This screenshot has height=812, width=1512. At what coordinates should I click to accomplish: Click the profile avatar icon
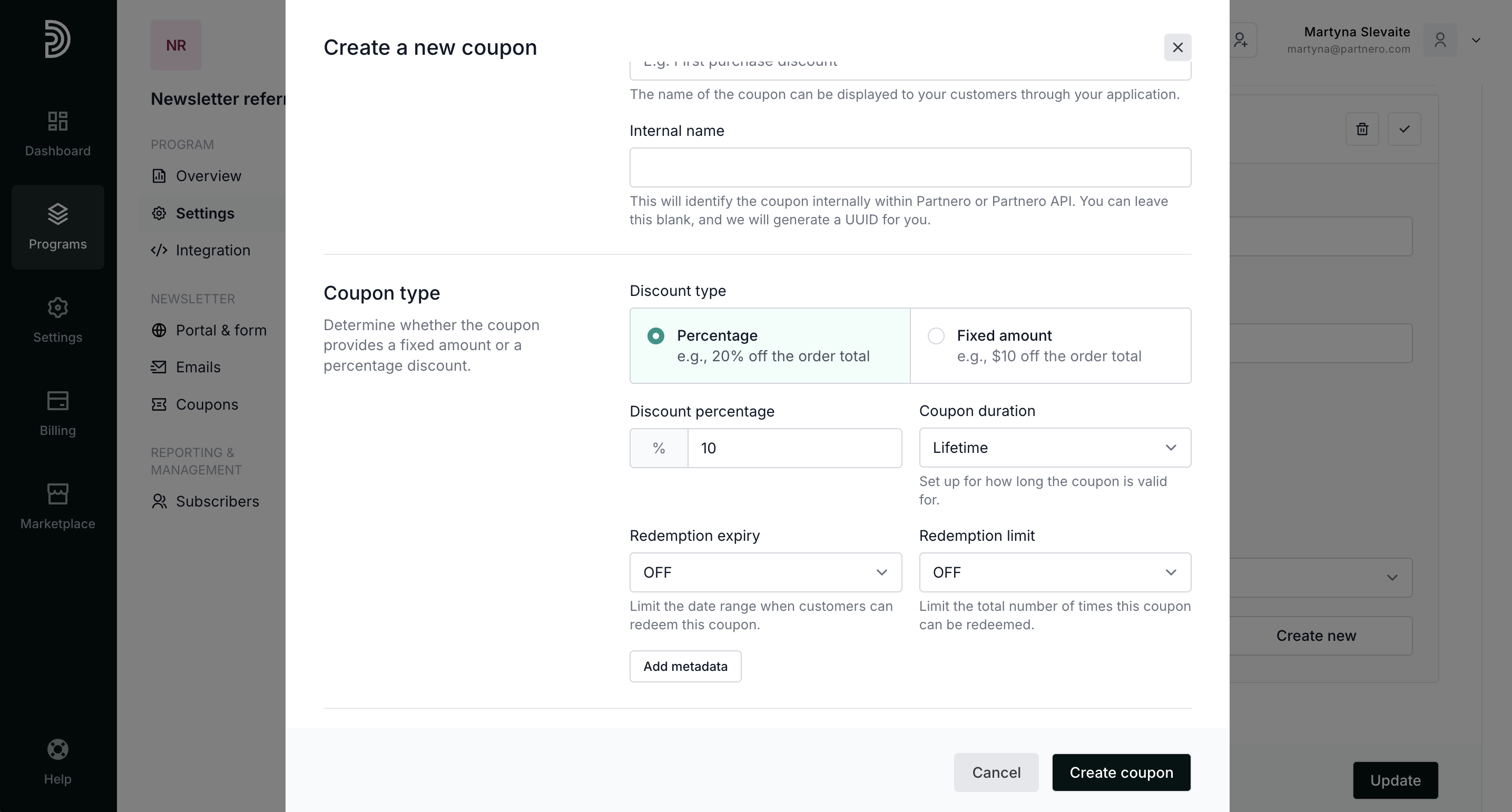coord(1440,40)
